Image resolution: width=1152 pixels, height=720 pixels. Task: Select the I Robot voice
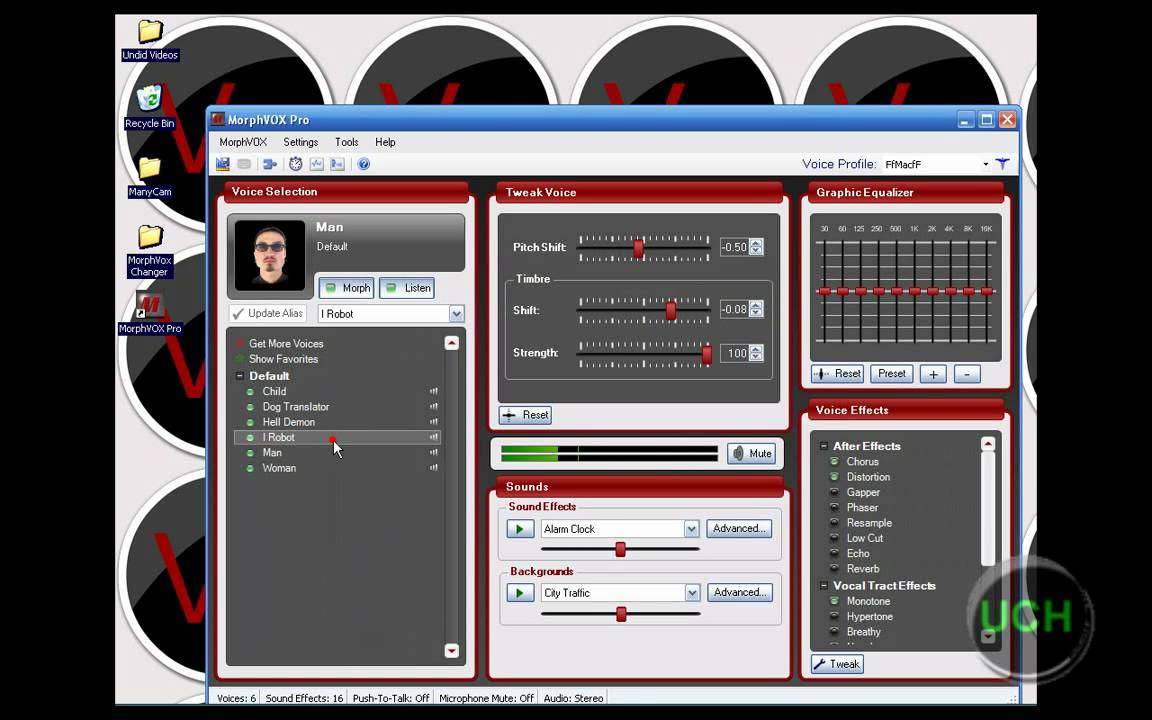point(337,437)
